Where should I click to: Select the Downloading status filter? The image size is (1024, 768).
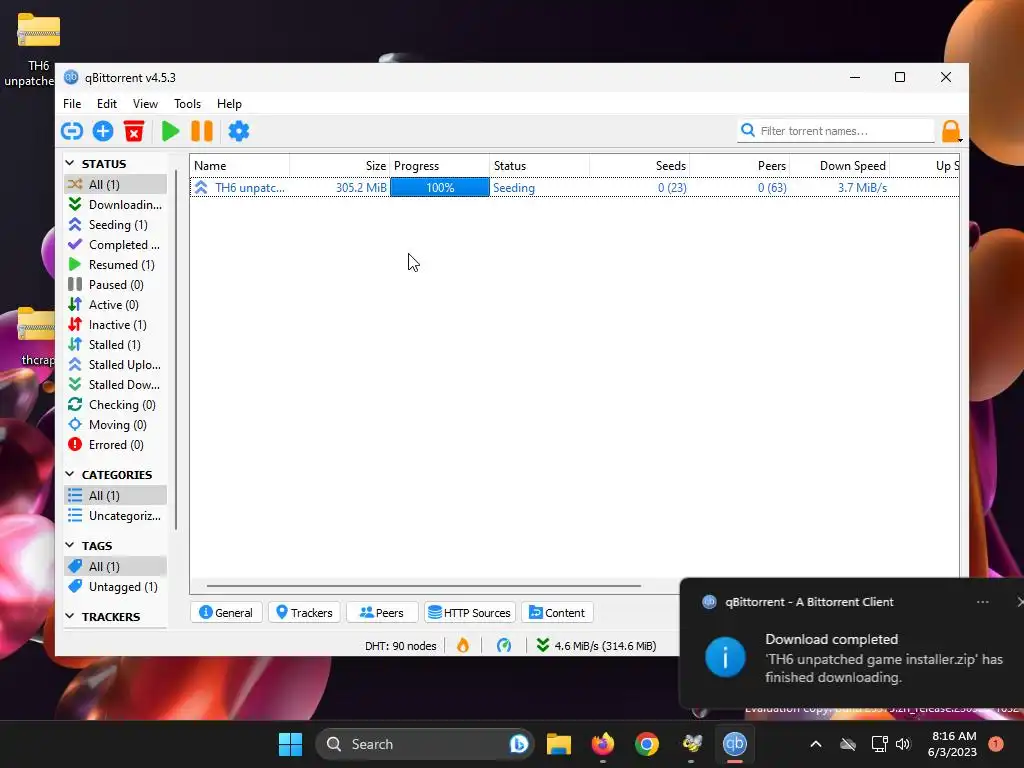click(x=116, y=204)
